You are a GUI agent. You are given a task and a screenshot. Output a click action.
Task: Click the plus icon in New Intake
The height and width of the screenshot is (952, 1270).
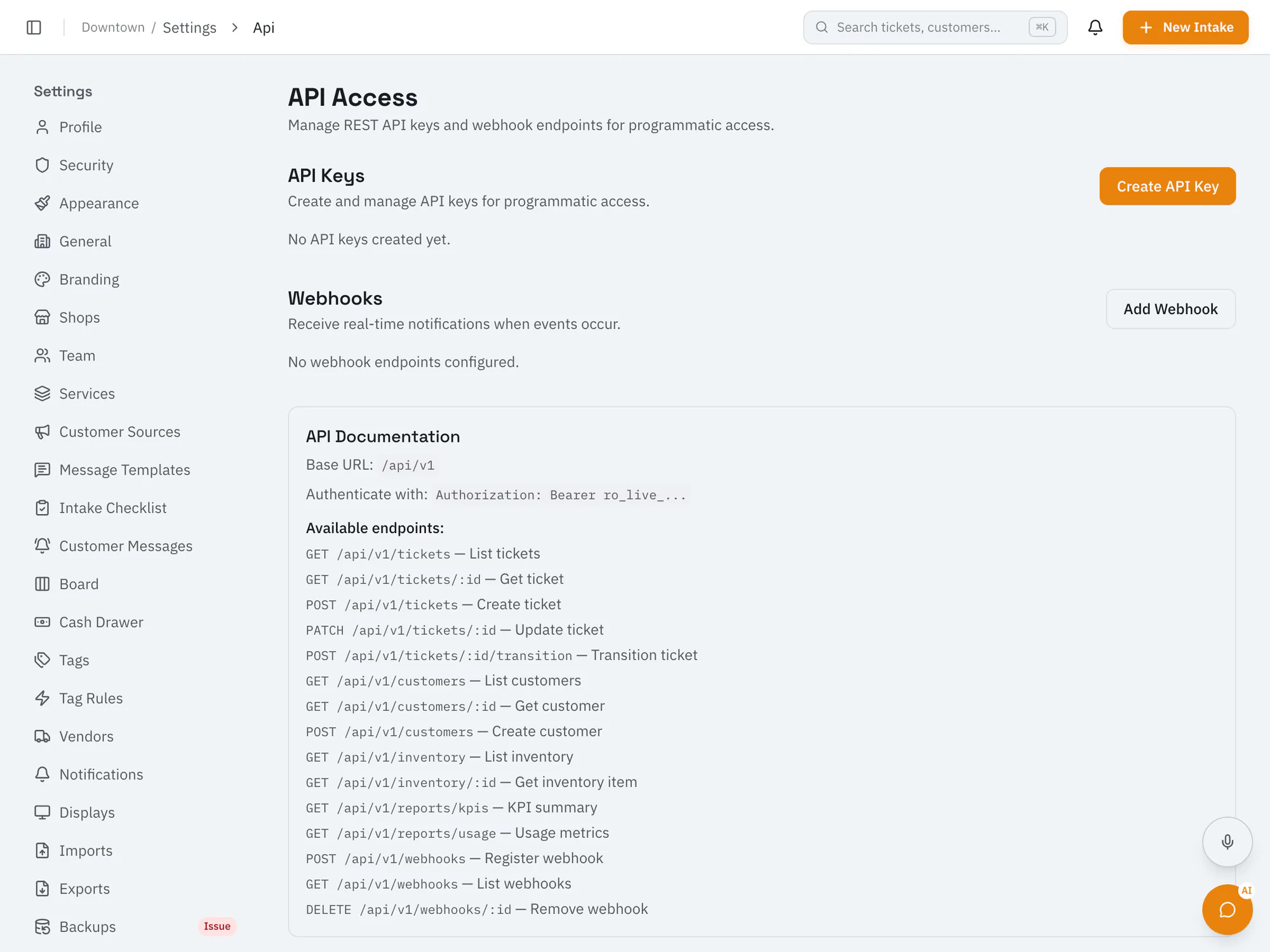point(1146,27)
